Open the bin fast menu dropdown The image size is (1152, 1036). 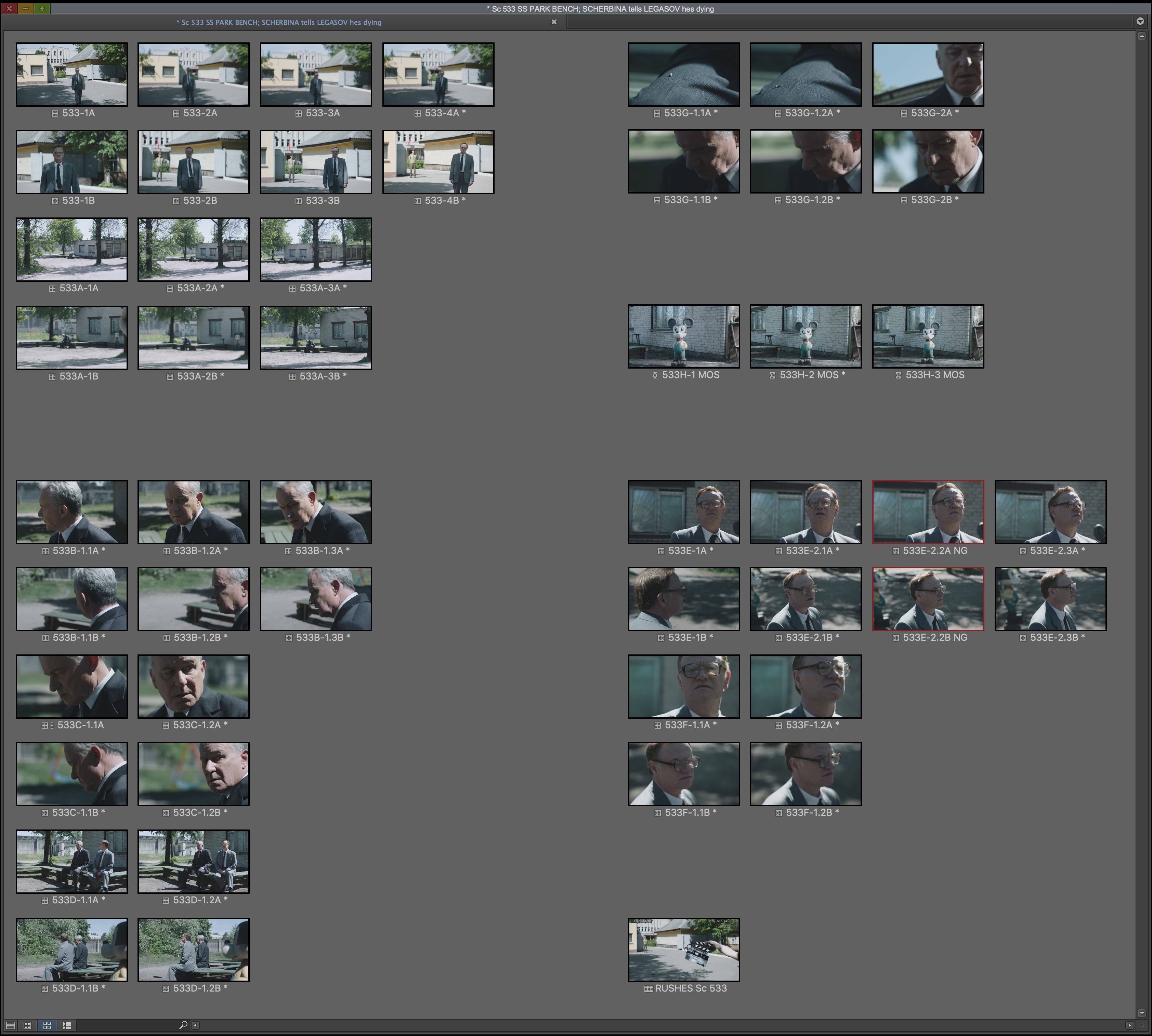tap(1140, 22)
